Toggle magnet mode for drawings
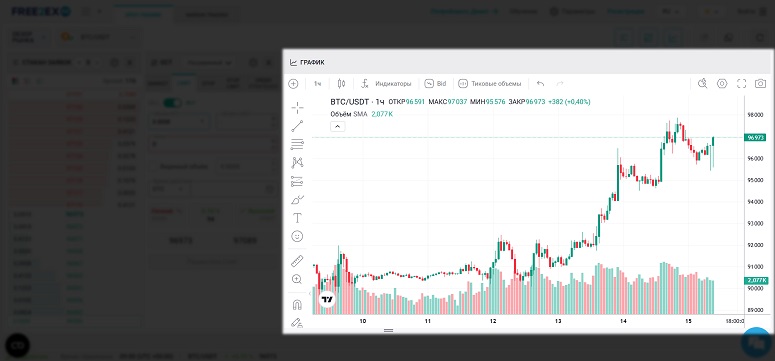Image resolution: width=775 pixels, height=361 pixels. pyautogui.click(x=297, y=304)
